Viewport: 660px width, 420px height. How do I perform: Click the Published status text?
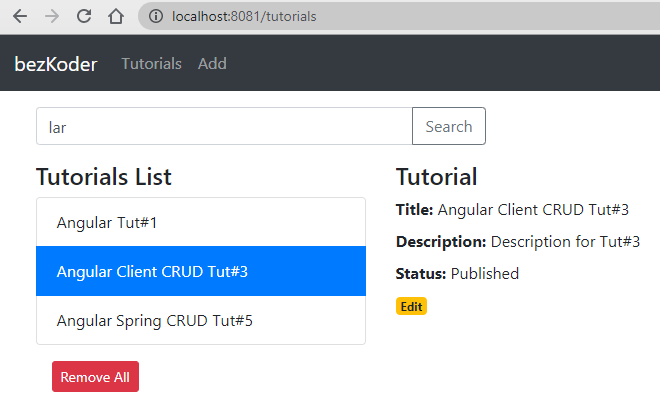485,273
